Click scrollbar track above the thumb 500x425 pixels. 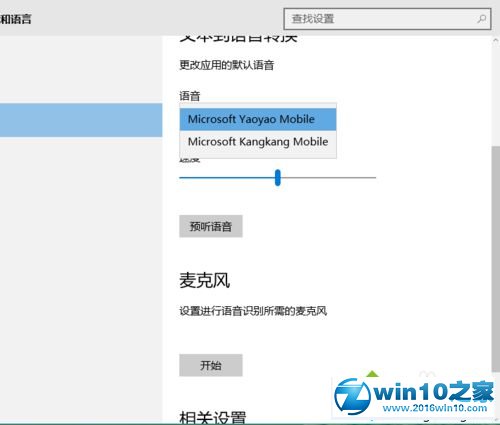496,95
